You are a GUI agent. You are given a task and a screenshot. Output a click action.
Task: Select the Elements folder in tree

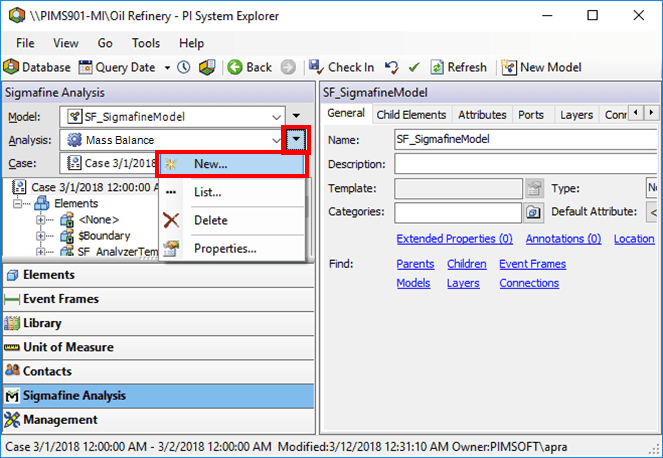click(76, 203)
